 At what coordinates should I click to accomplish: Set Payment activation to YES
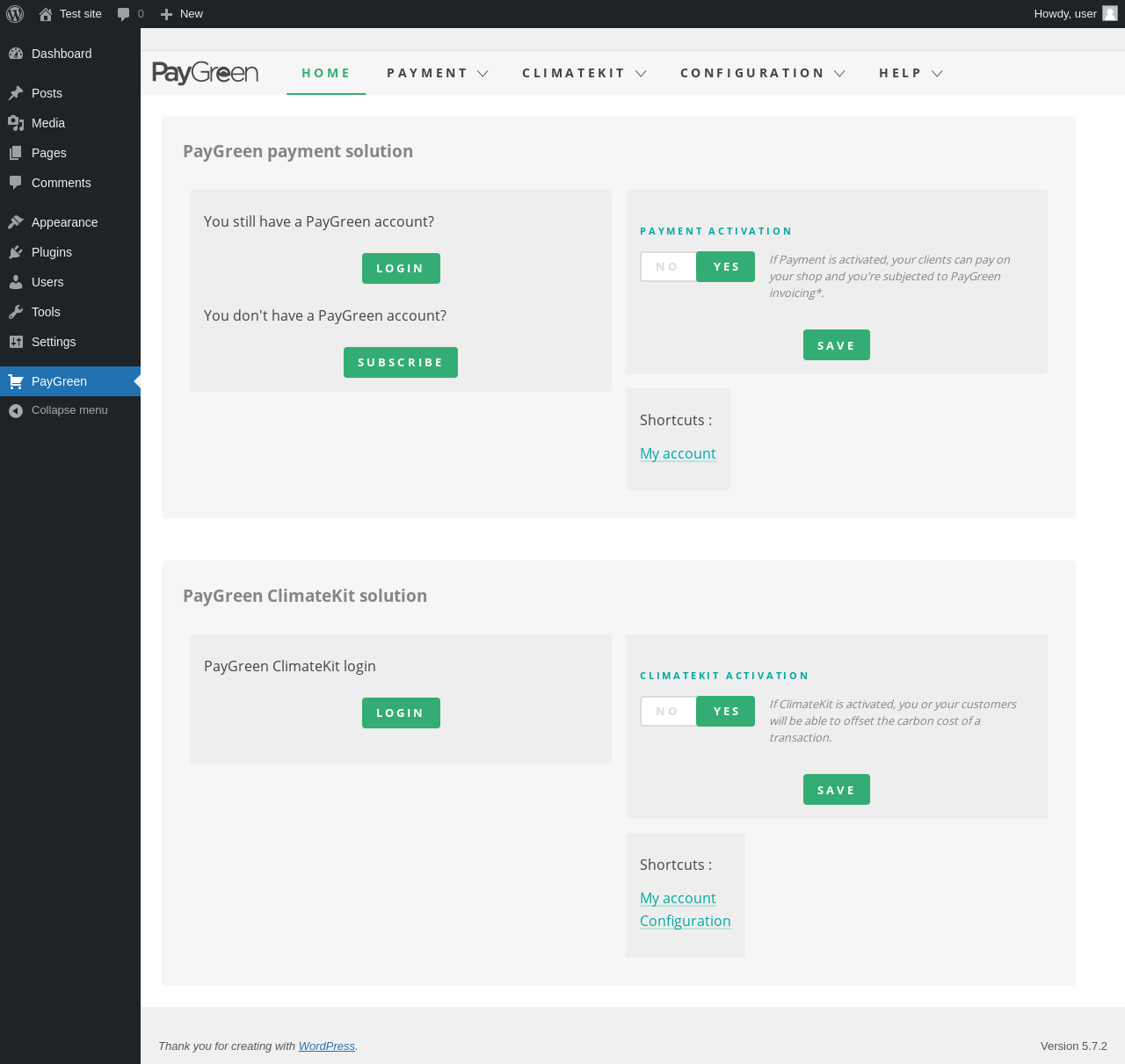[726, 267]
